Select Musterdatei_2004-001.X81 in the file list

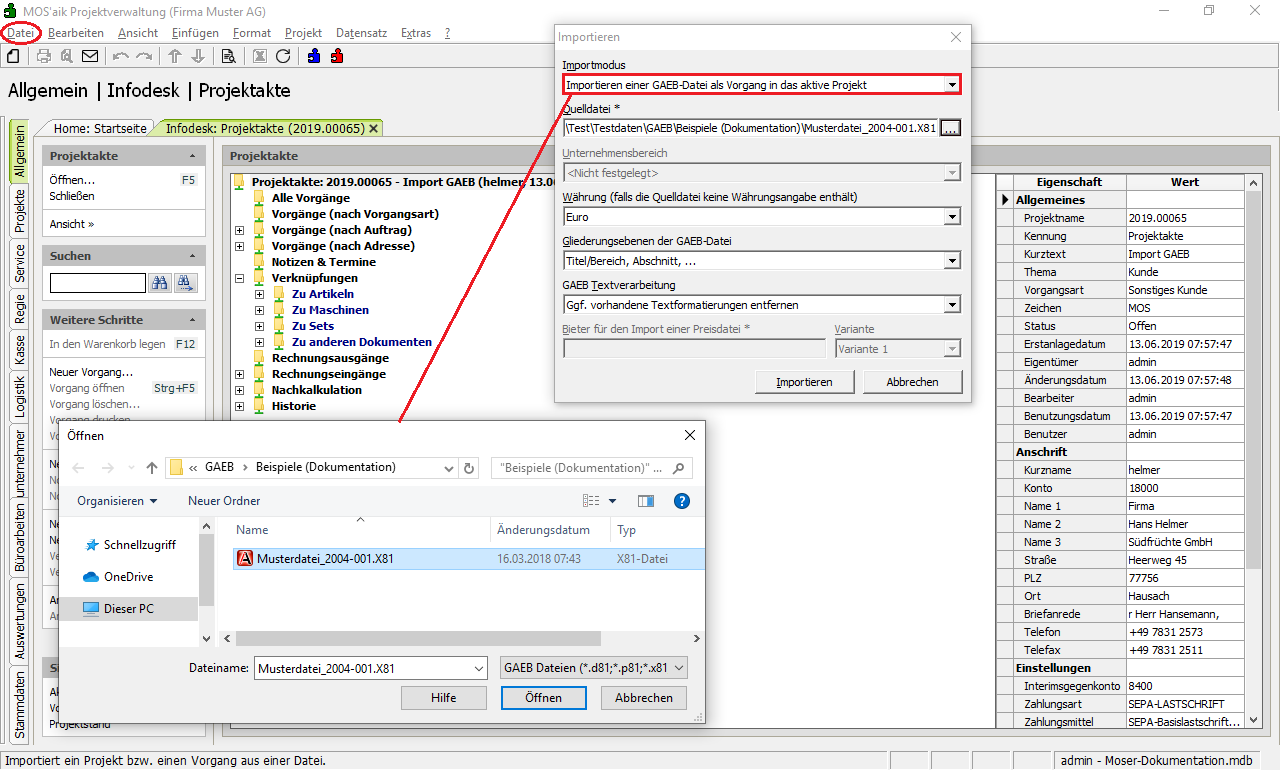tap(324, 559)
